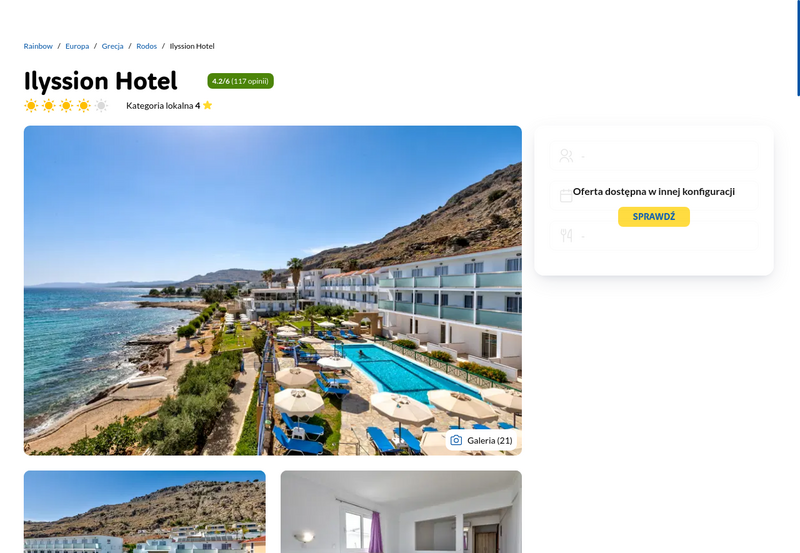Open the Rainbow breadcrumb link
Screen dimensions: 800x553
(x=38, y=46)
